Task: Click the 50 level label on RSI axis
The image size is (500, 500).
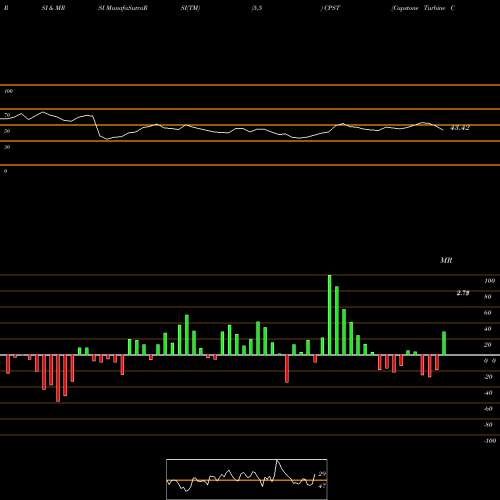Action: pyautogui.click(x=7, y=131)
